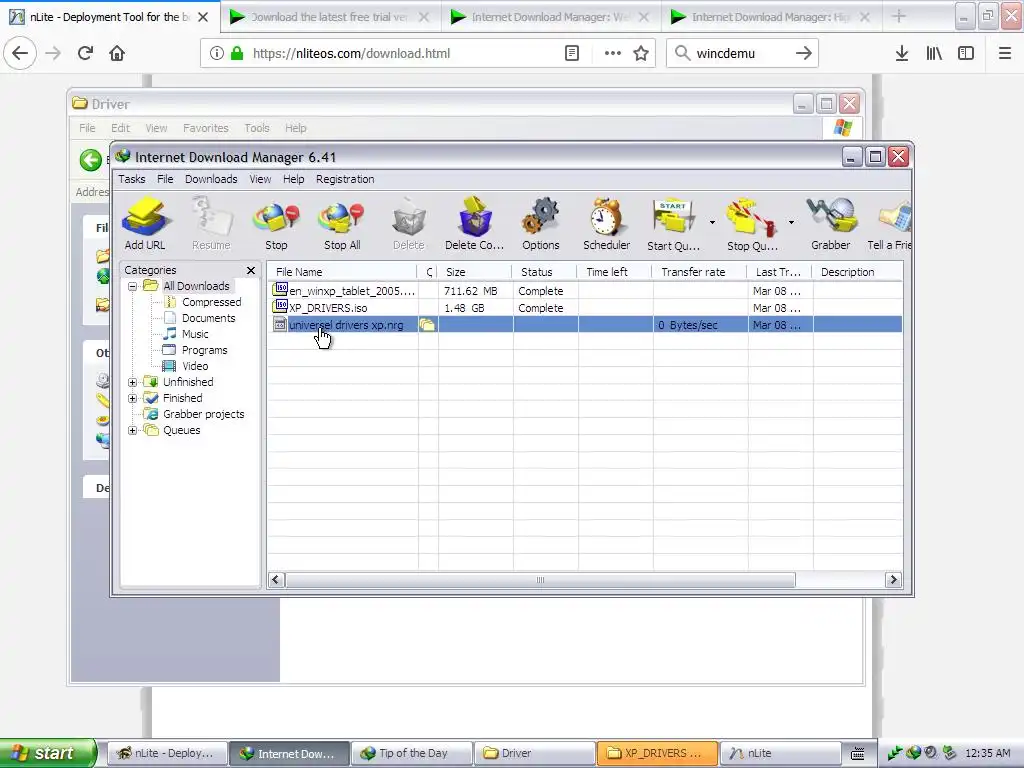This screenshot has width=1024, height=768.
Task: Open Stop Queue dropdown arrow
Action: click(x=791, y=223)
